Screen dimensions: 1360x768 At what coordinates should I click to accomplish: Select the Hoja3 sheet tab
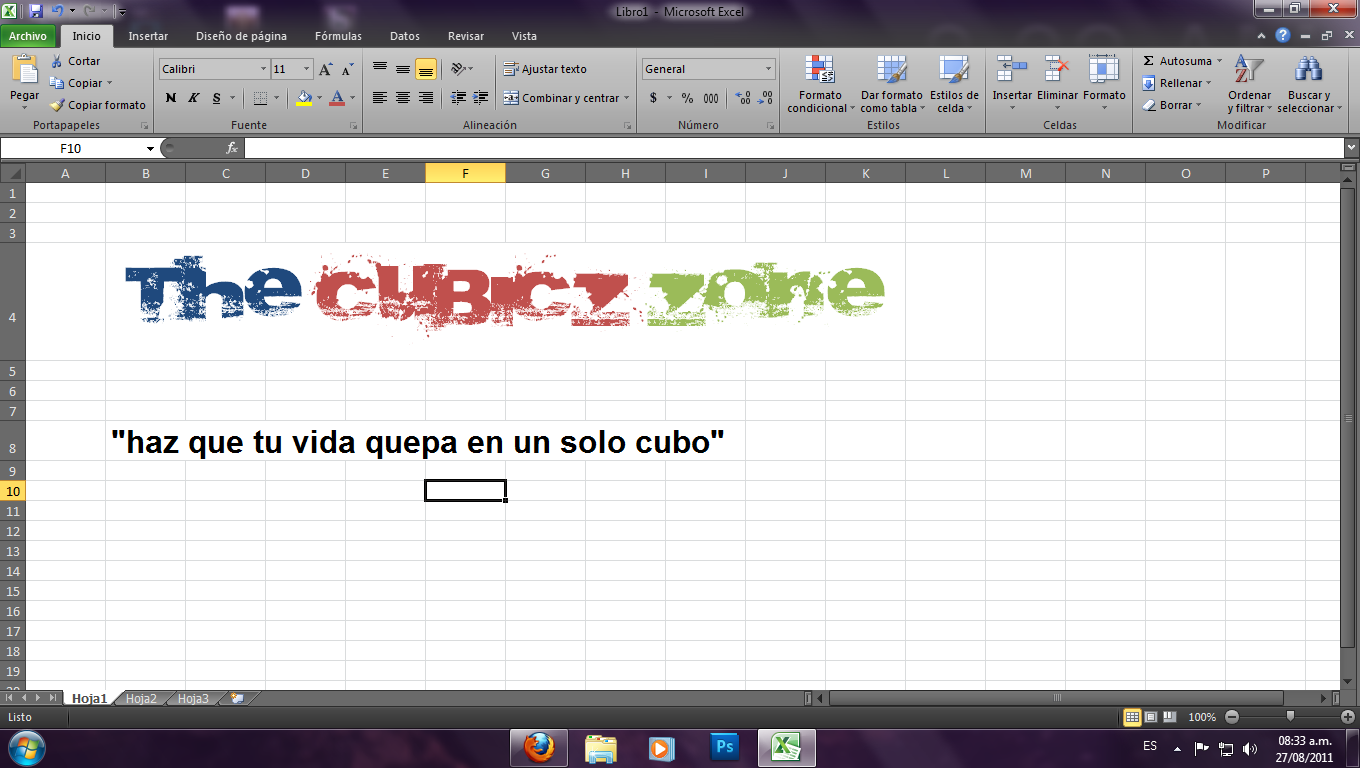[x=193, y=699]
